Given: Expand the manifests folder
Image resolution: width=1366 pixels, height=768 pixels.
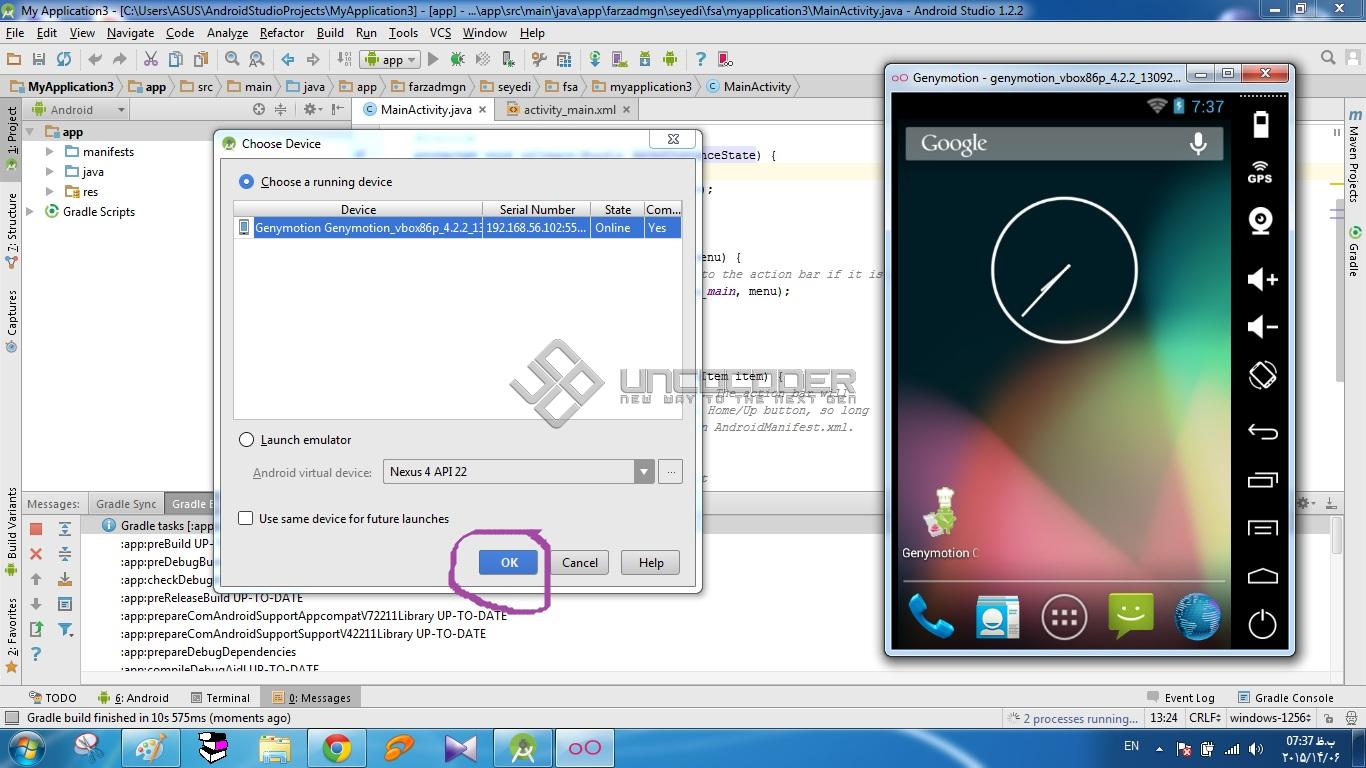Looking at the screenshot, I should click(50, 152).
